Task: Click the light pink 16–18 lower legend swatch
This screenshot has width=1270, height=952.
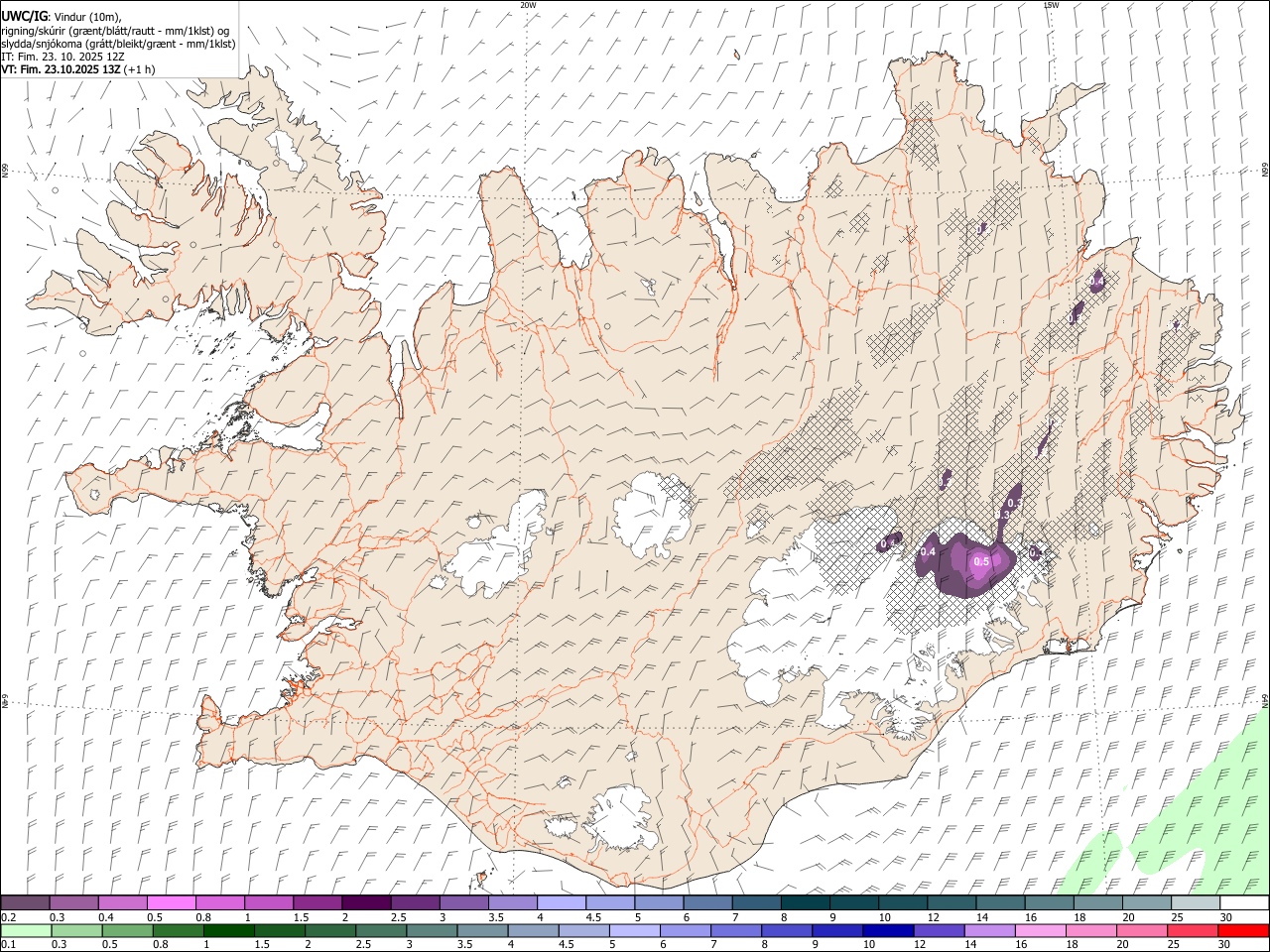Action: point(1039,931)
